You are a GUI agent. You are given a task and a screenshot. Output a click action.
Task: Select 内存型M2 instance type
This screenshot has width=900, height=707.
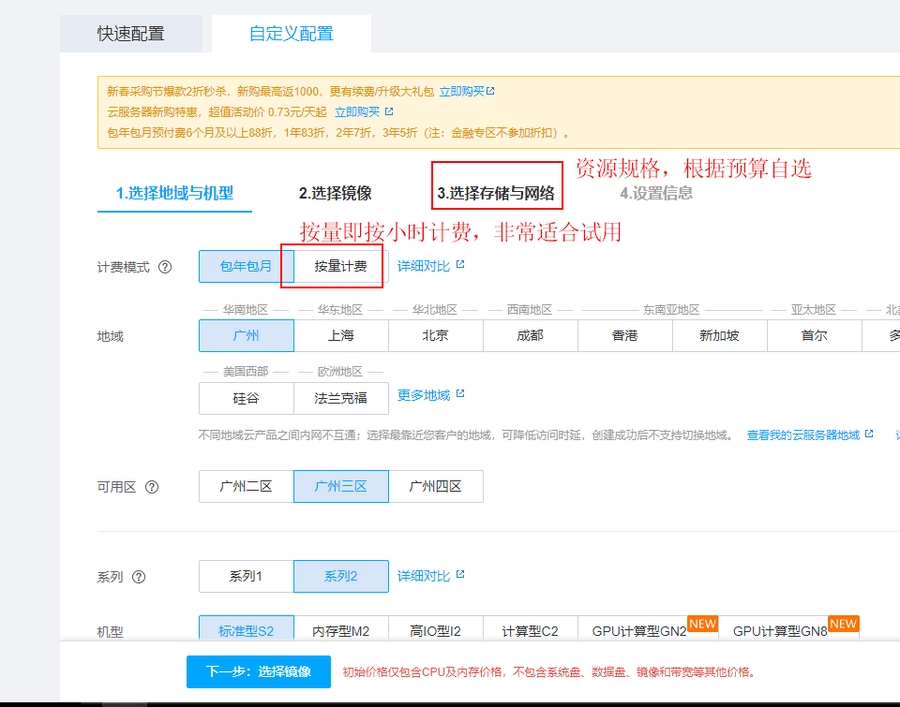(340, 631)
